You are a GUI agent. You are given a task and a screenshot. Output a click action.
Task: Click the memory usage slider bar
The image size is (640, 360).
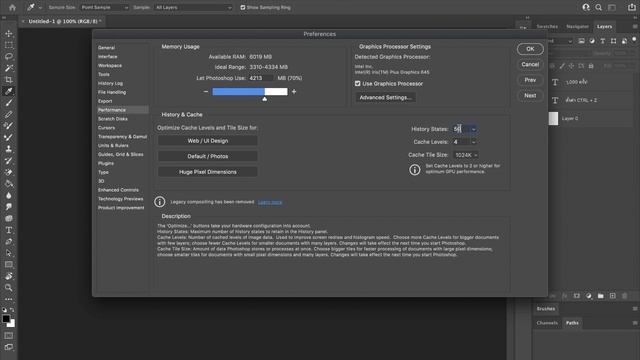tap(250, 92)
